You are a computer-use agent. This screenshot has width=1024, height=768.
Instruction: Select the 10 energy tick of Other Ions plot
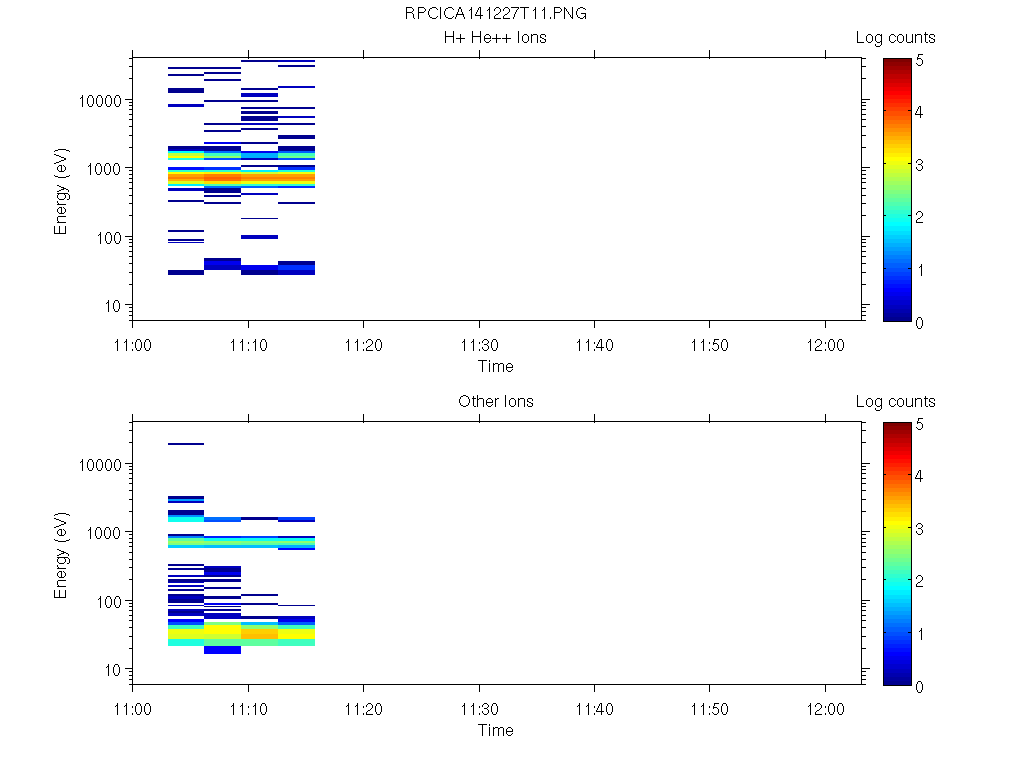tap(113, 670)
